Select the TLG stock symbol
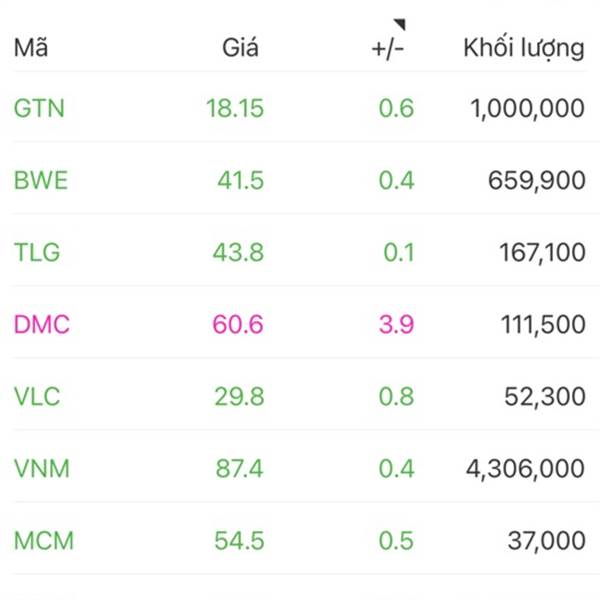 tap(37, 253)
